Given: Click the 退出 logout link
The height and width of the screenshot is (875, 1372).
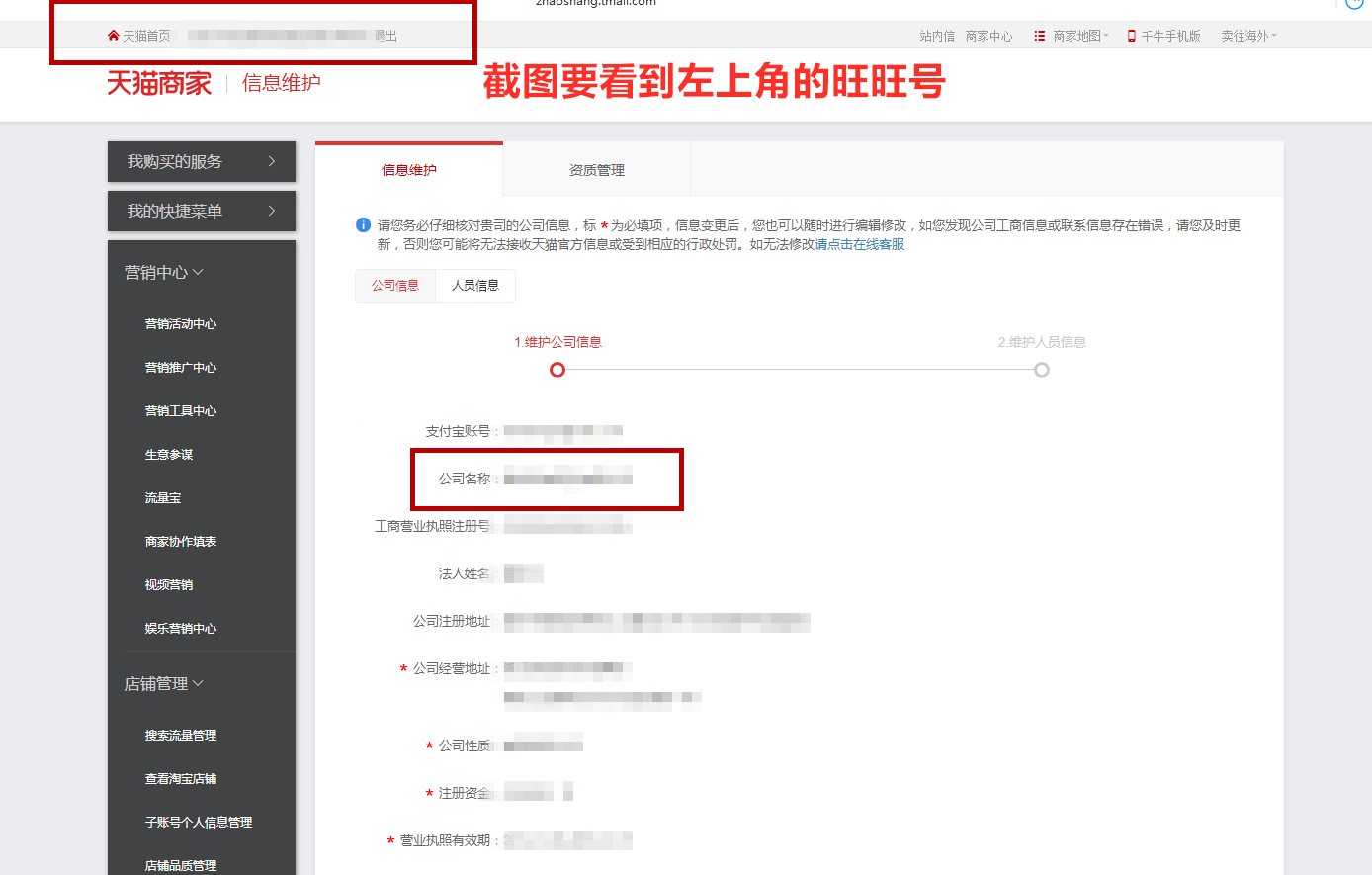Looking at the screenshot, I should [386, 36].
